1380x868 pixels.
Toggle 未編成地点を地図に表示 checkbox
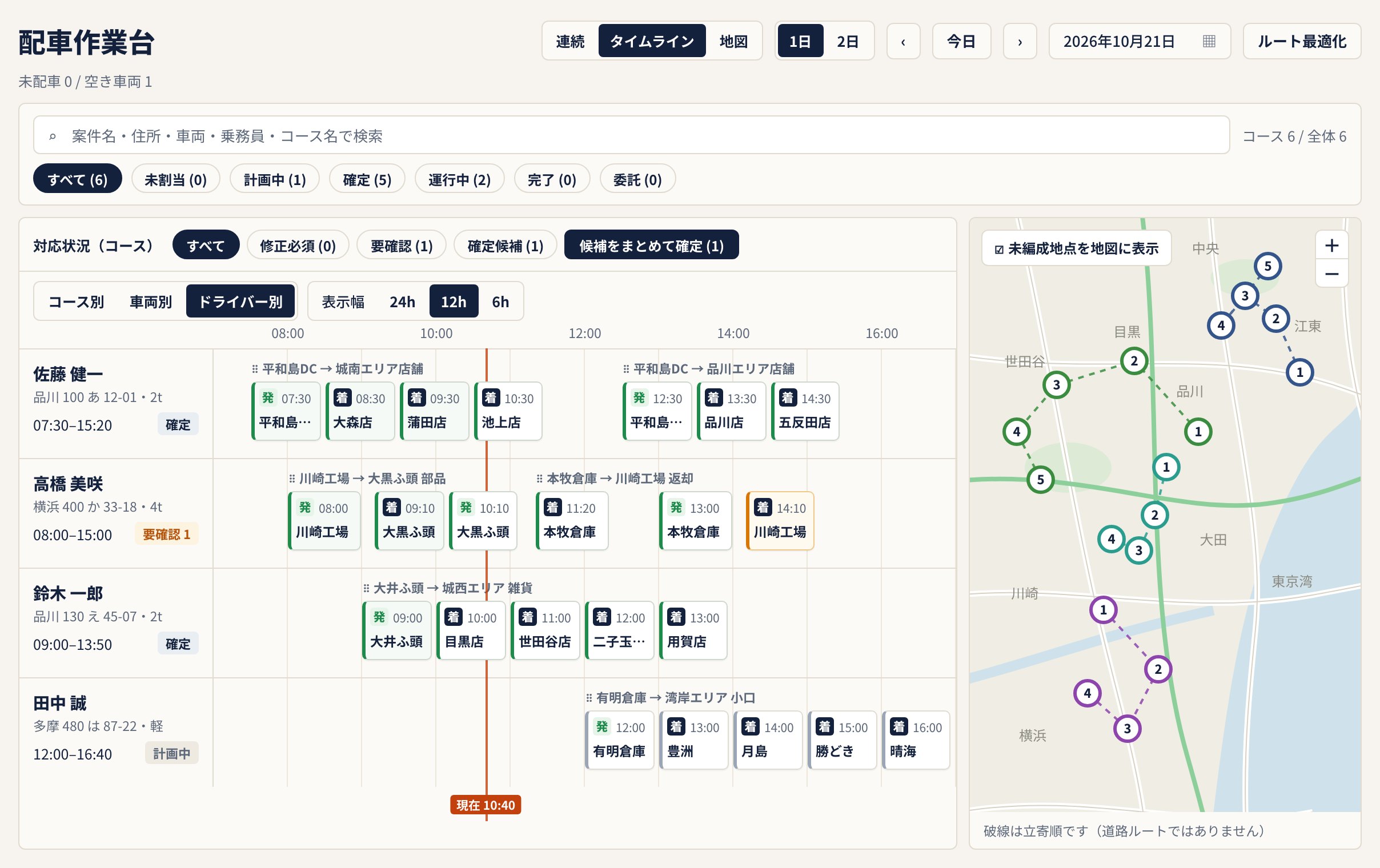pos(999,249)
